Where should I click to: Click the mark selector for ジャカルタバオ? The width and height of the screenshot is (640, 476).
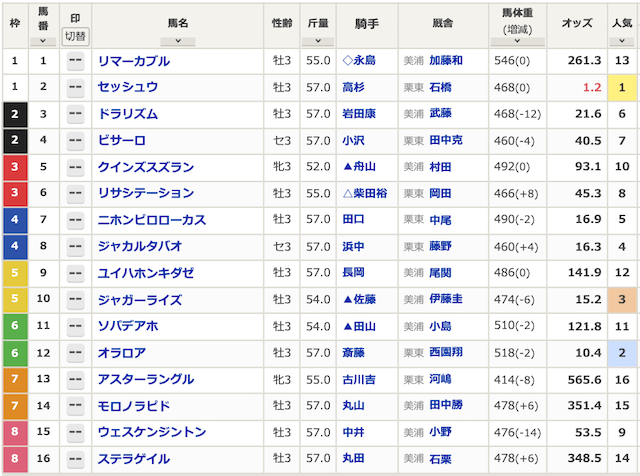[75, 246]
